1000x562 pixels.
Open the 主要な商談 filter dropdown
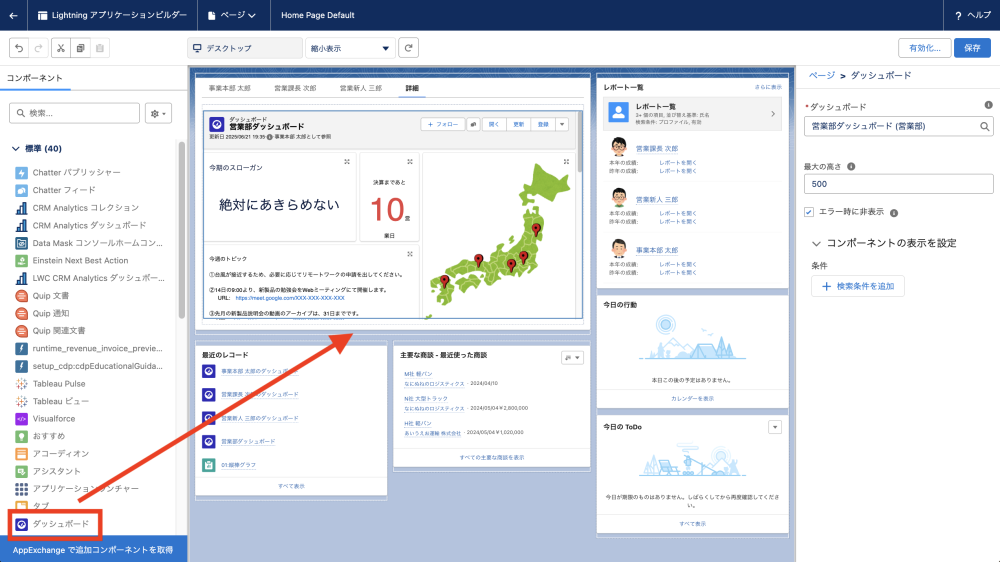572,358
